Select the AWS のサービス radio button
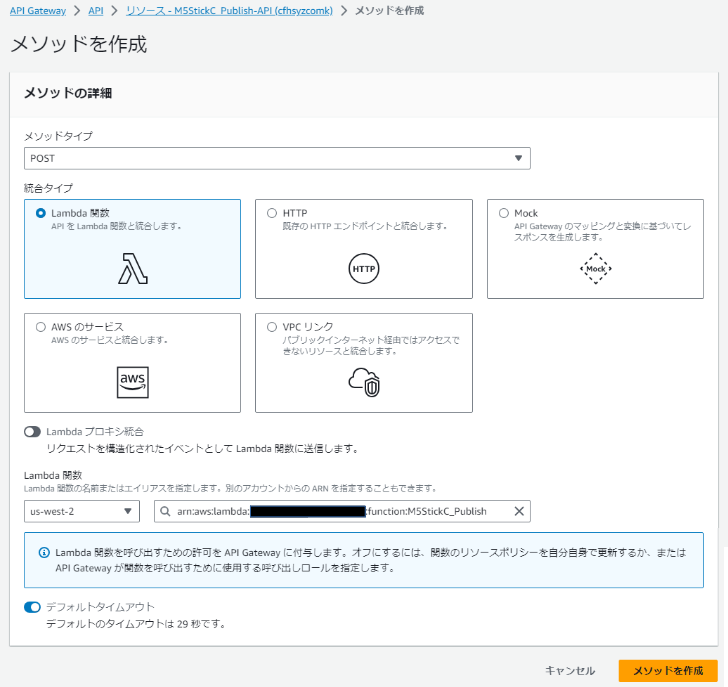The image size is (728, 687). [41, 327]
